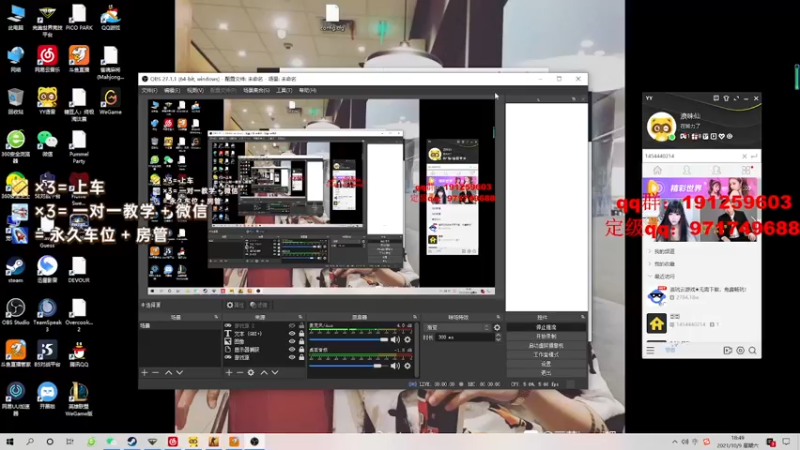Toggle the lock on the 图像 source

pos(301,341)
